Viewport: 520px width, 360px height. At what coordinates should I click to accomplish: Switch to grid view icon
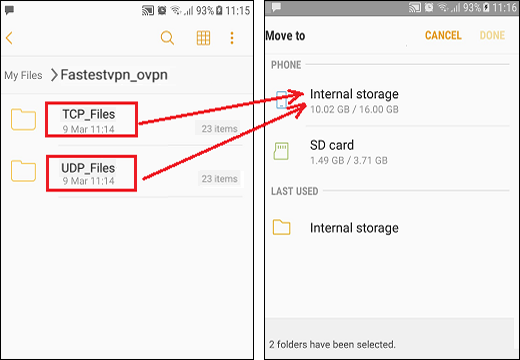click(x=203, y=38)
